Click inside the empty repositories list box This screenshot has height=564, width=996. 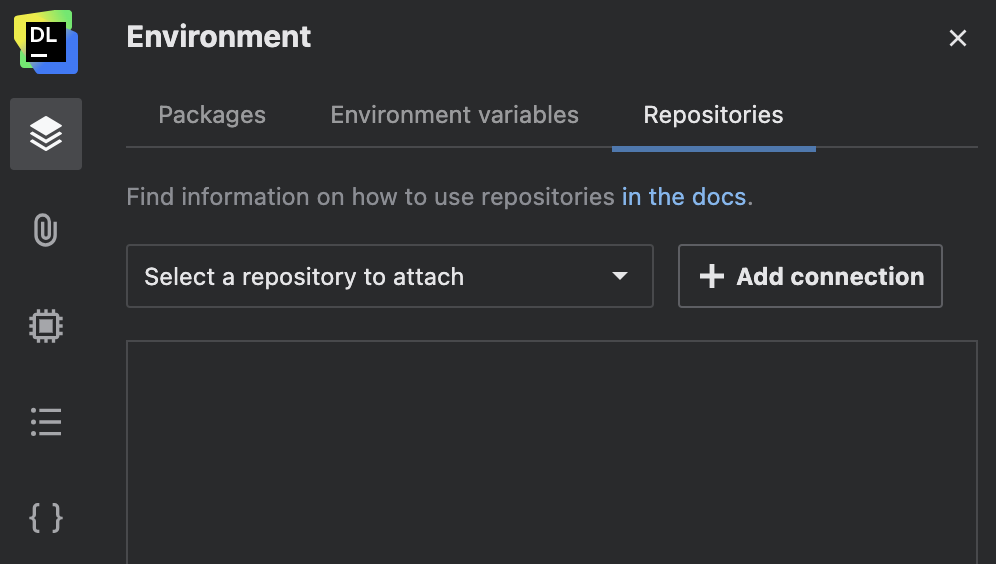click(x=551, y=450)
